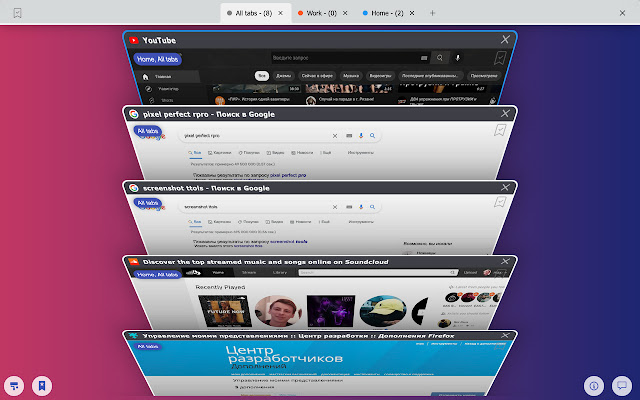Close the Work group tab
The width and height of the screenshot is (640, 400).
345,13
